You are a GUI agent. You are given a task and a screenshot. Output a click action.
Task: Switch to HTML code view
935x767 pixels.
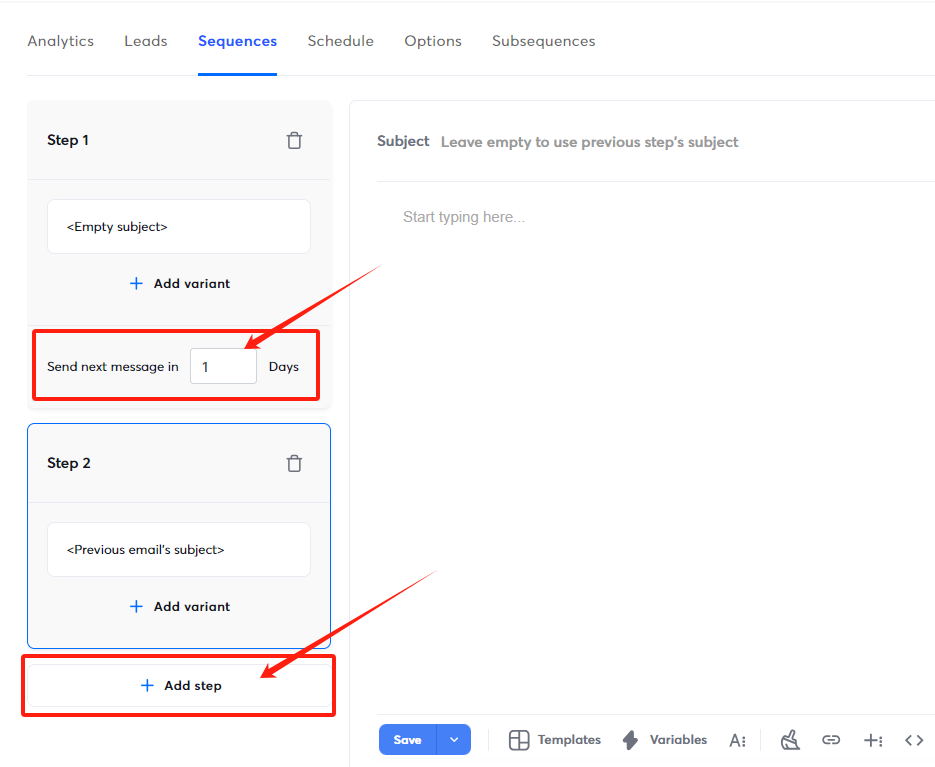tap(913, 740)
